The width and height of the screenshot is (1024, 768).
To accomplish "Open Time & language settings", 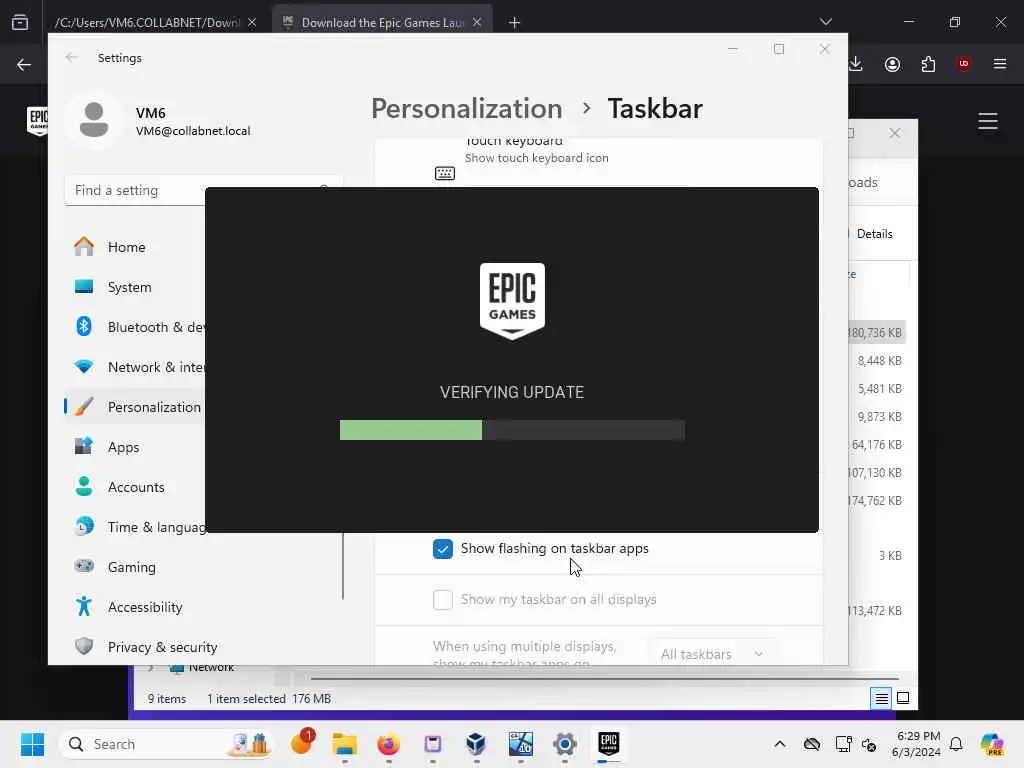I will [134, 527].
